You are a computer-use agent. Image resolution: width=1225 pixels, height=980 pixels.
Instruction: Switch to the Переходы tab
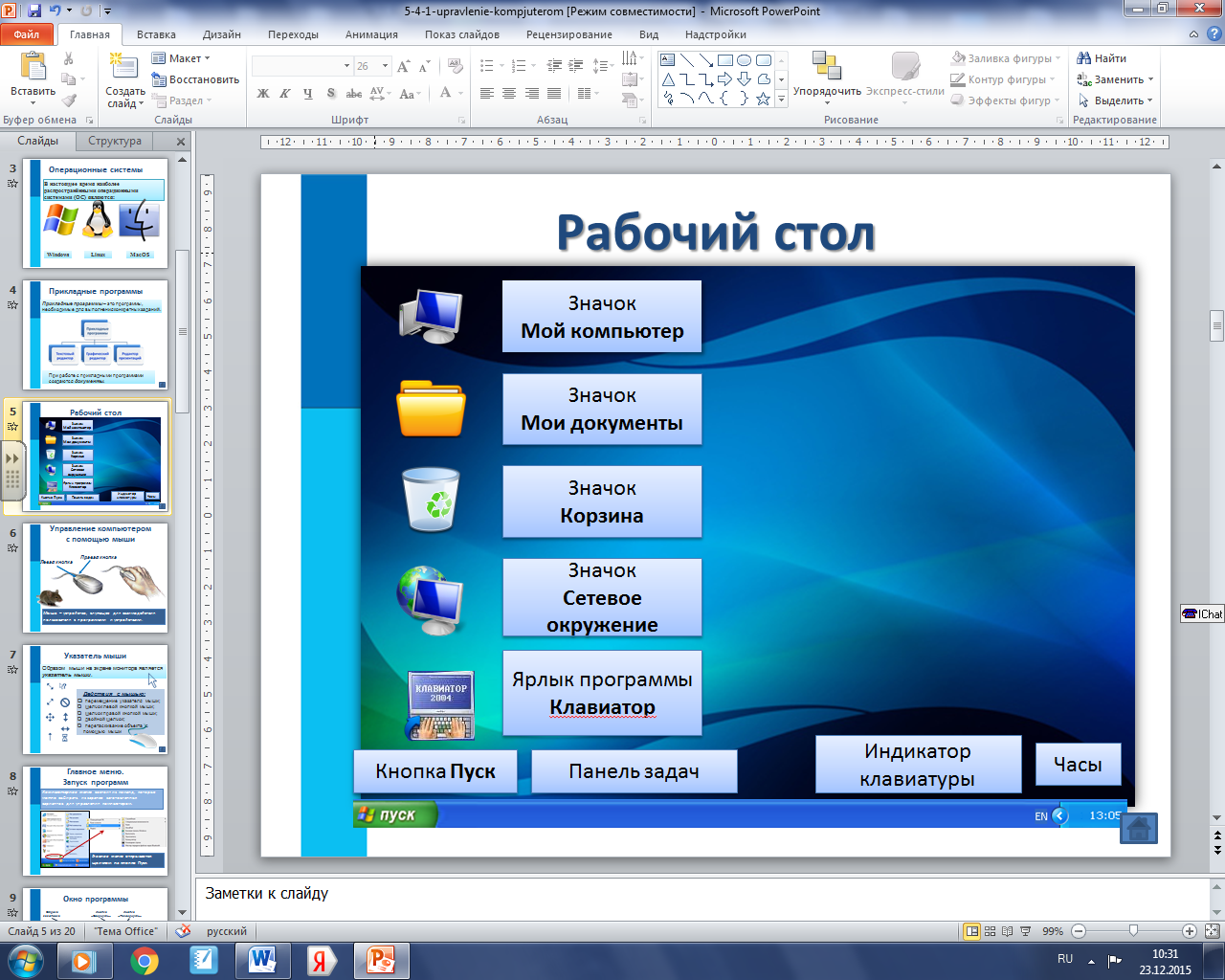point(293,34)
